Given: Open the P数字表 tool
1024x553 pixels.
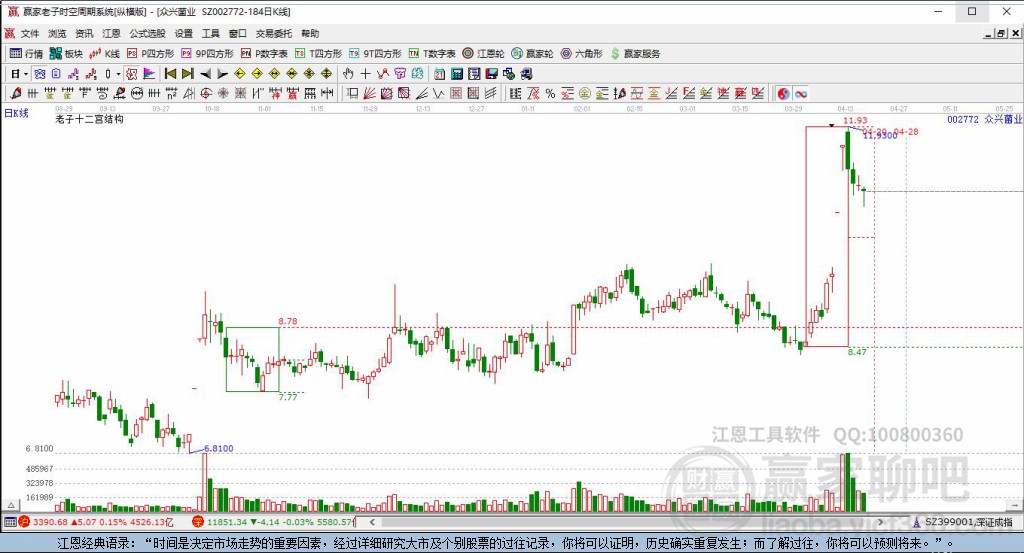Looking at the screenshot, I should click(264, 54).
